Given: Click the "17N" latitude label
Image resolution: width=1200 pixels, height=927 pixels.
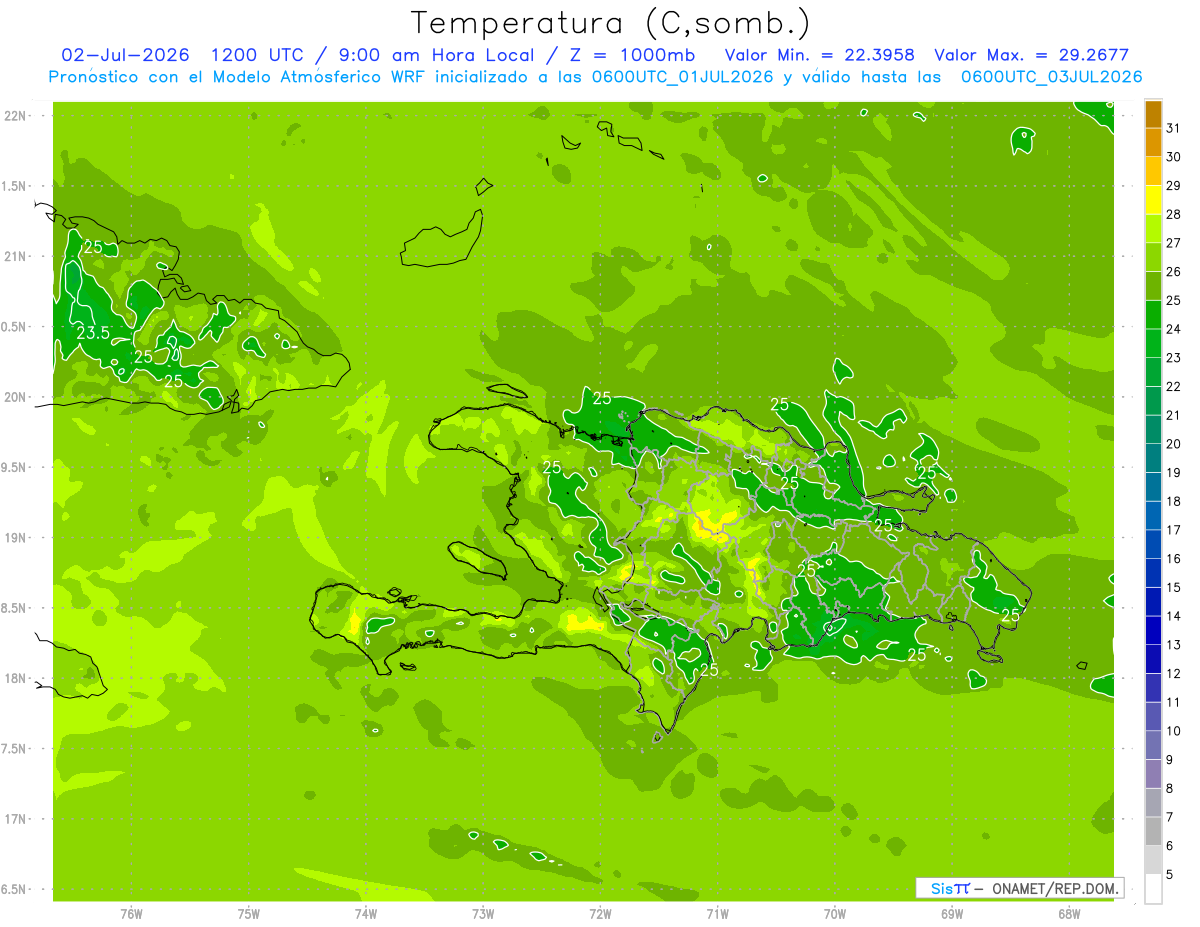Looking at the screenshot, I should tap(16, 819).
